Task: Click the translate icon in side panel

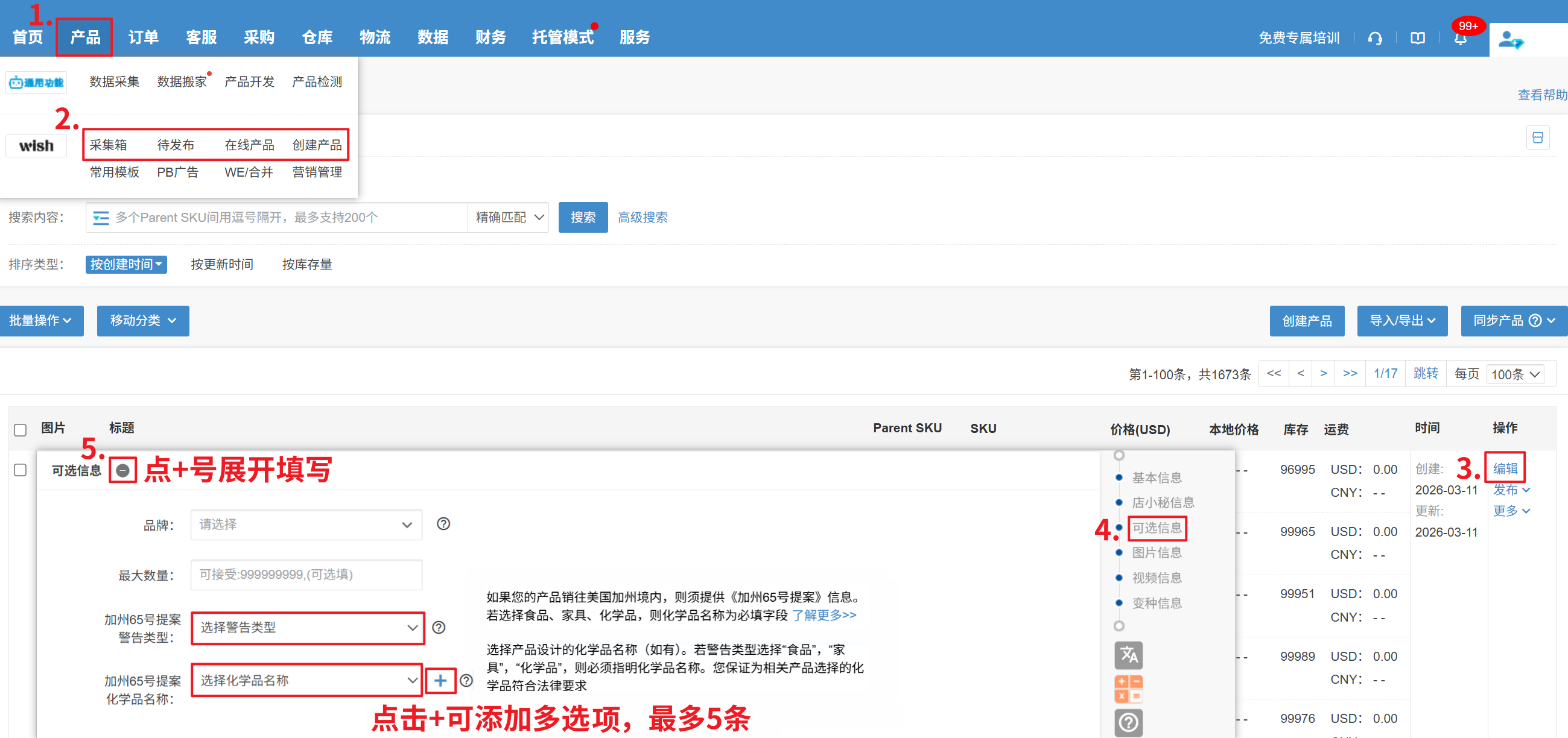Action: 1128,655
